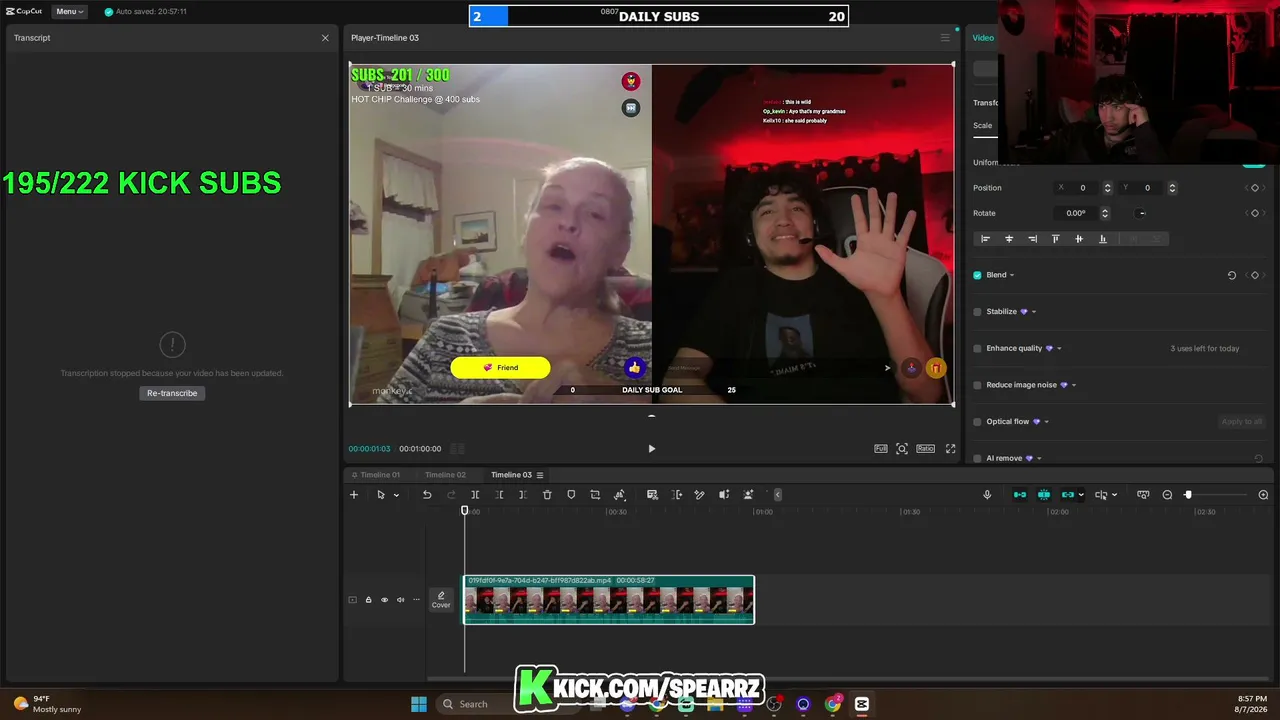Viewport: 1280px width, 720px height.
Task: Align clip to horizontal center icon
Action: [x=1009, y=239]
